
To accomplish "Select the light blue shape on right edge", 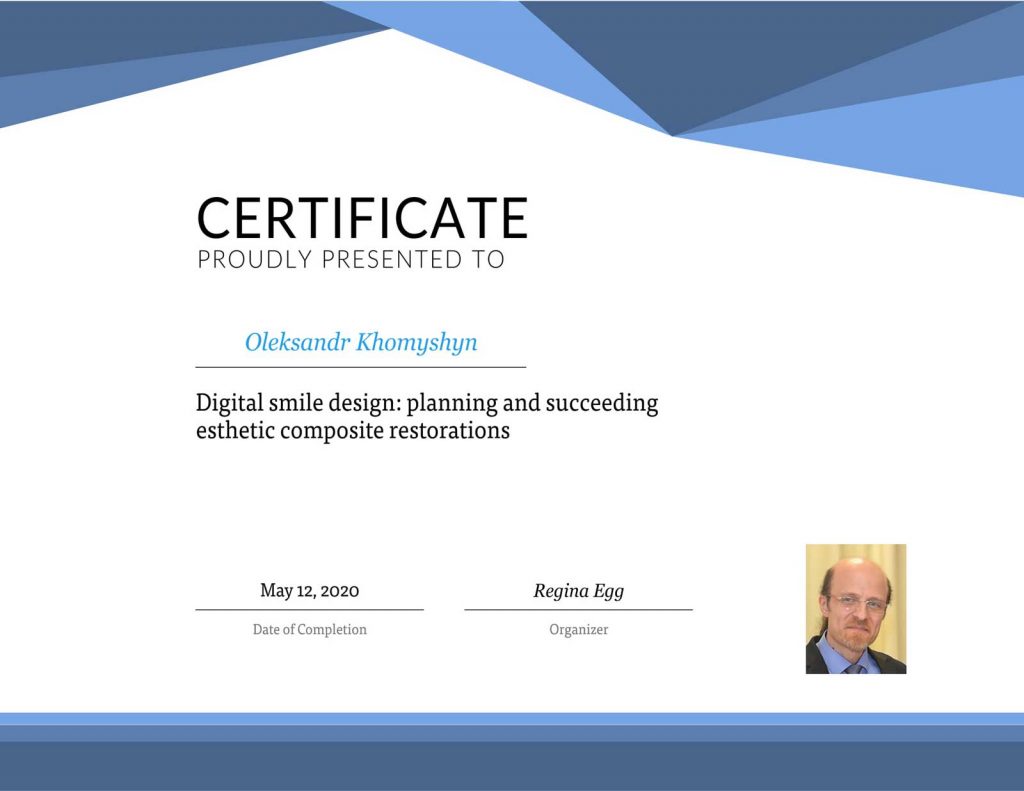I will click(930, 140).
